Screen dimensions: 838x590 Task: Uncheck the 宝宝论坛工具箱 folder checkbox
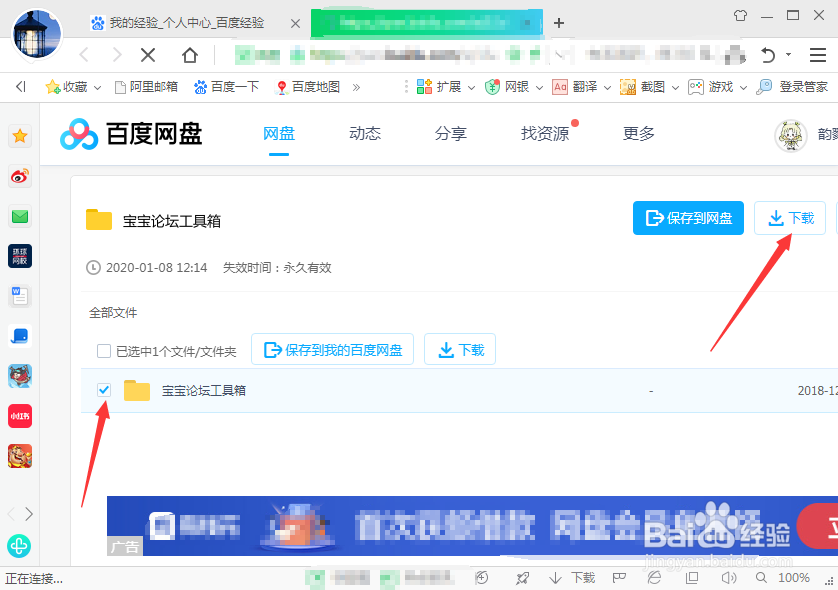click(x=104, y=390)
